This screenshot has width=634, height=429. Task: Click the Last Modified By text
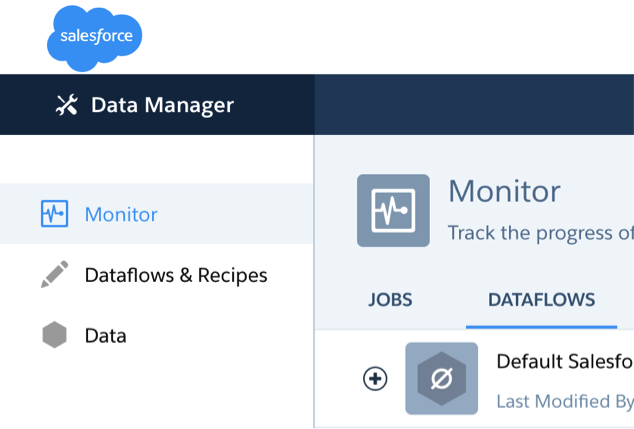pos(565,402)
